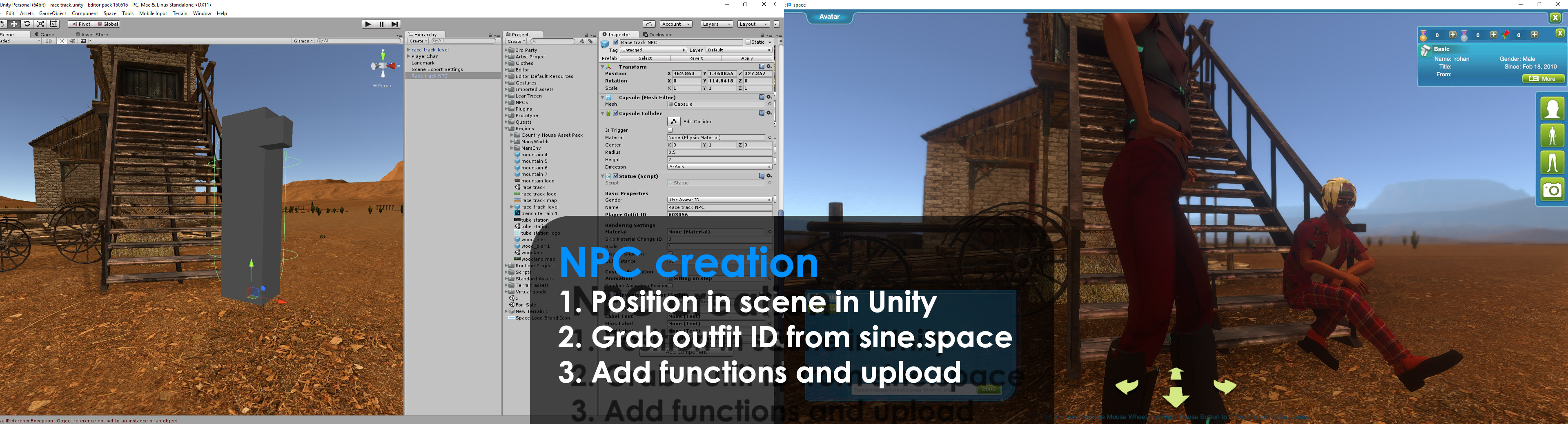
Task: Open the Layer Default dropdown
Action: pyautogui.click(x=739, y=51)
